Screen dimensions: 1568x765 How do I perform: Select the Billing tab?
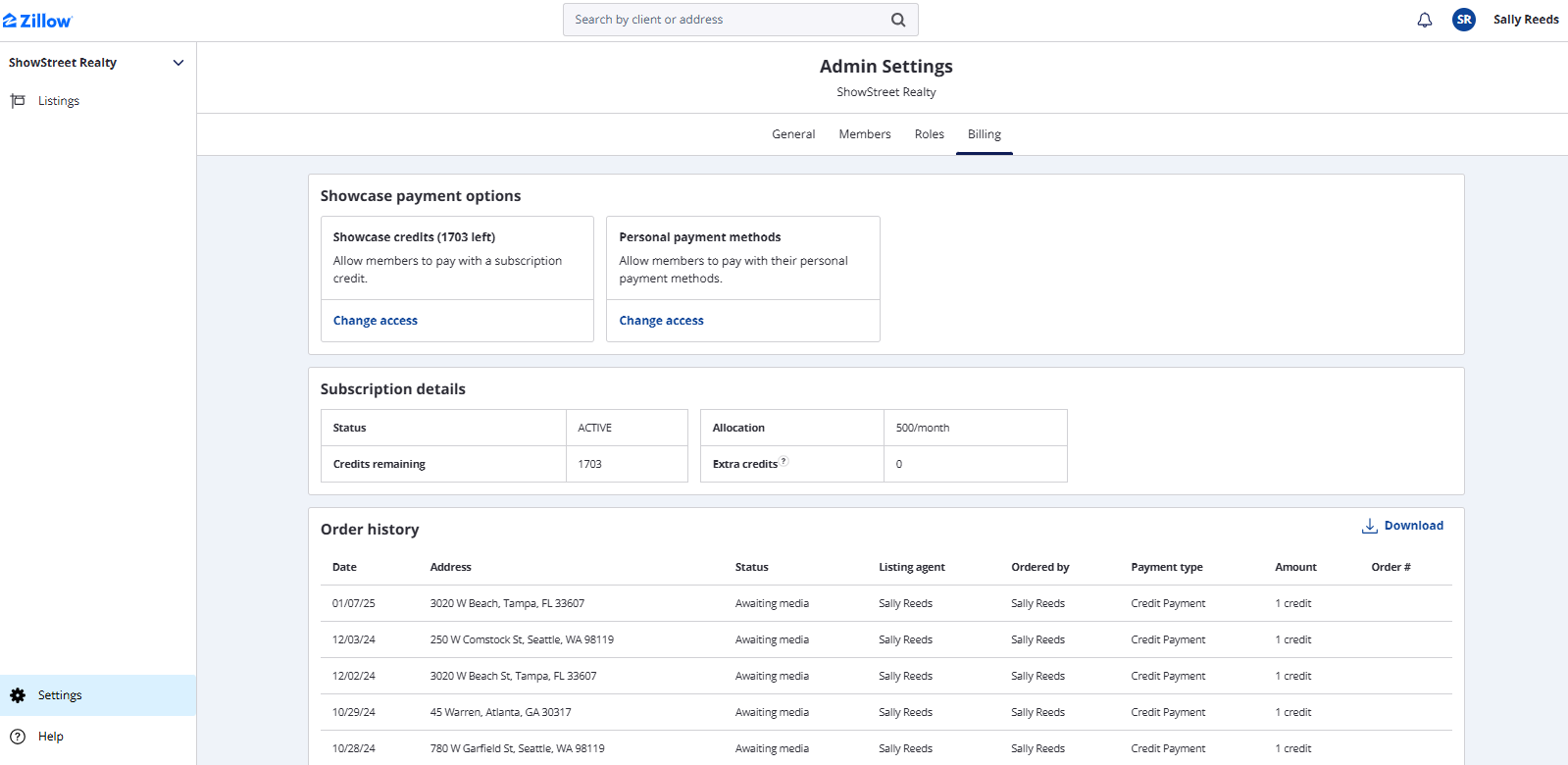[x=984, y=134]
